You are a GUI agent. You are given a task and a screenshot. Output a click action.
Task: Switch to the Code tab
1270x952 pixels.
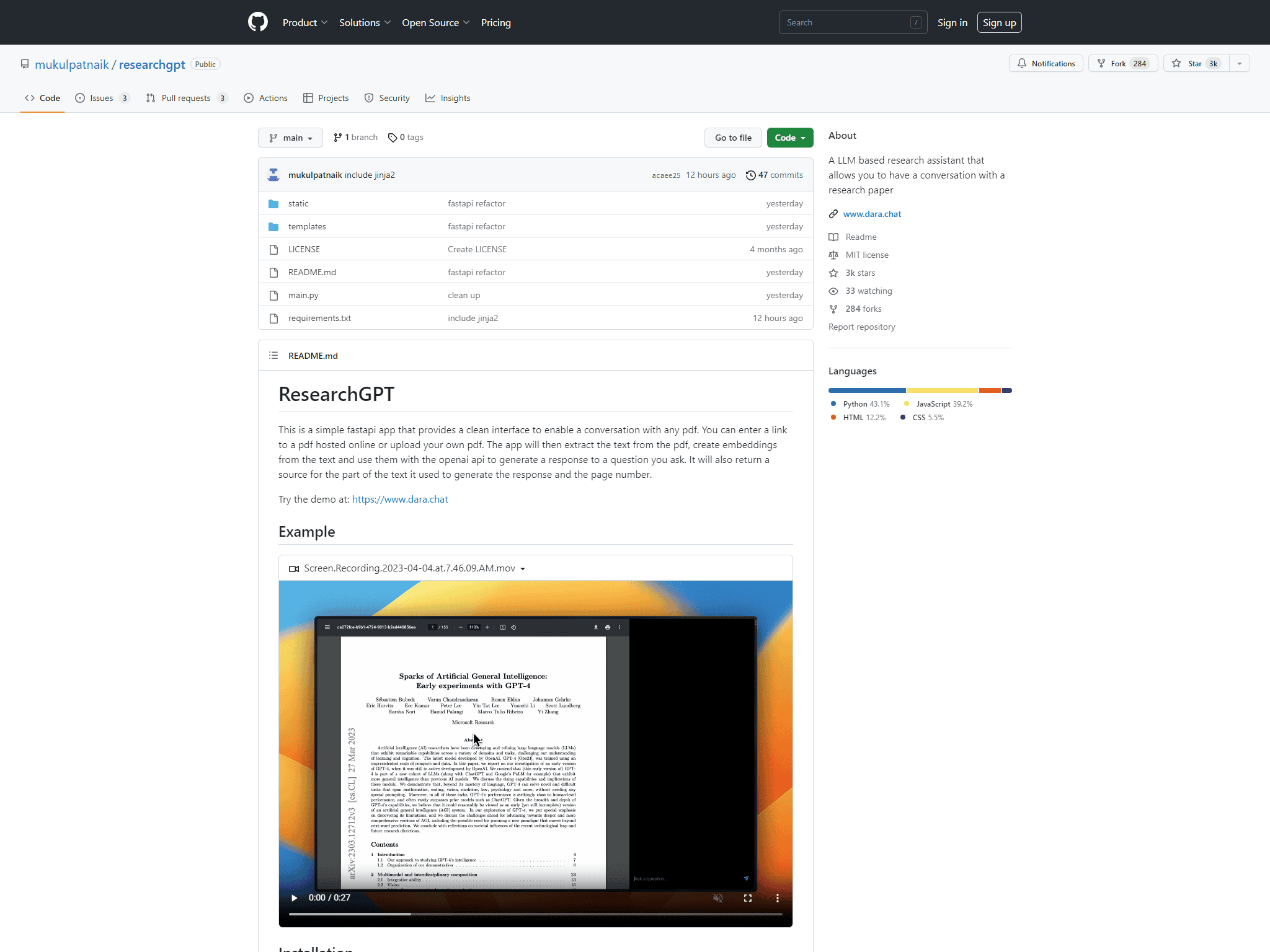[42, 98]
